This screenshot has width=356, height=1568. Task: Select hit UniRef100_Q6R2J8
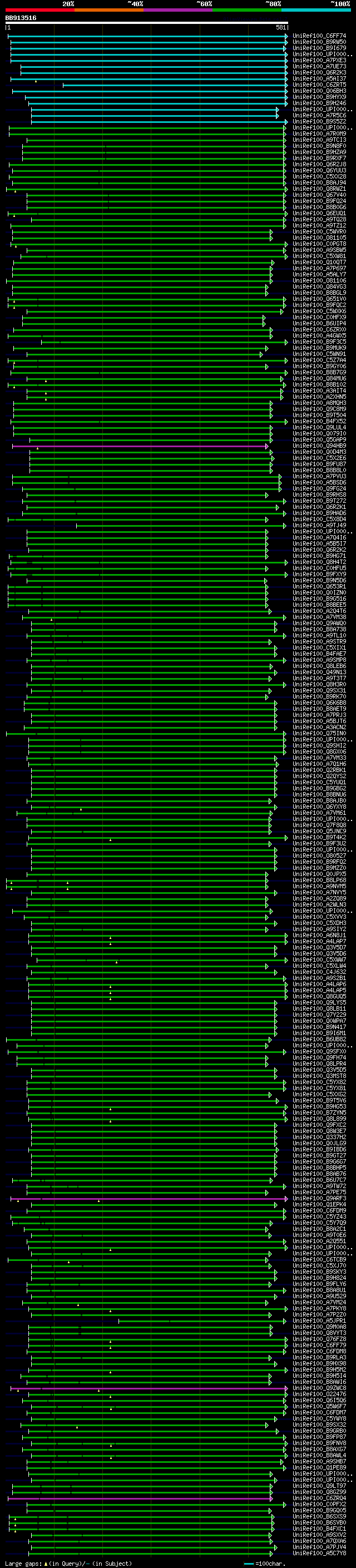319,164
